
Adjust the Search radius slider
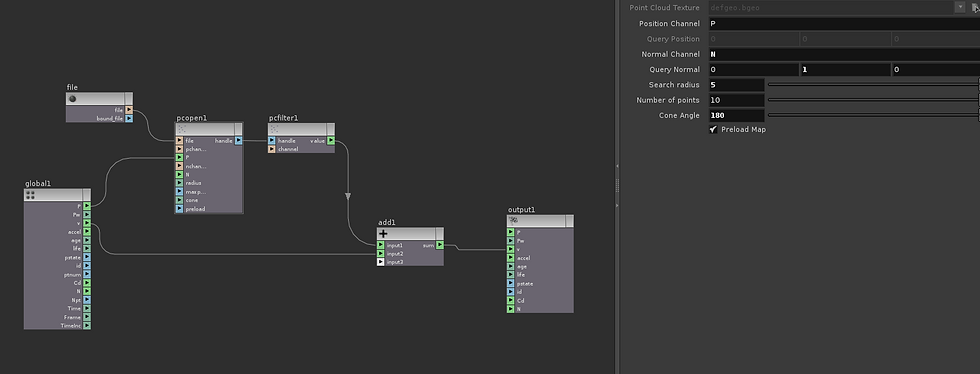pos(874,84)
